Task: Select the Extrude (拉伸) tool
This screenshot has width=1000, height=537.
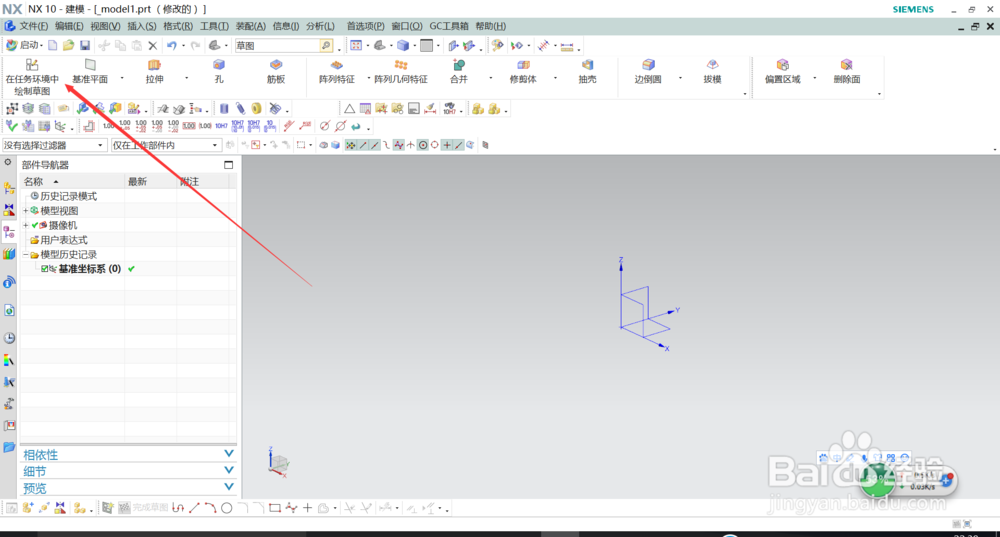Action: [154, 71]
